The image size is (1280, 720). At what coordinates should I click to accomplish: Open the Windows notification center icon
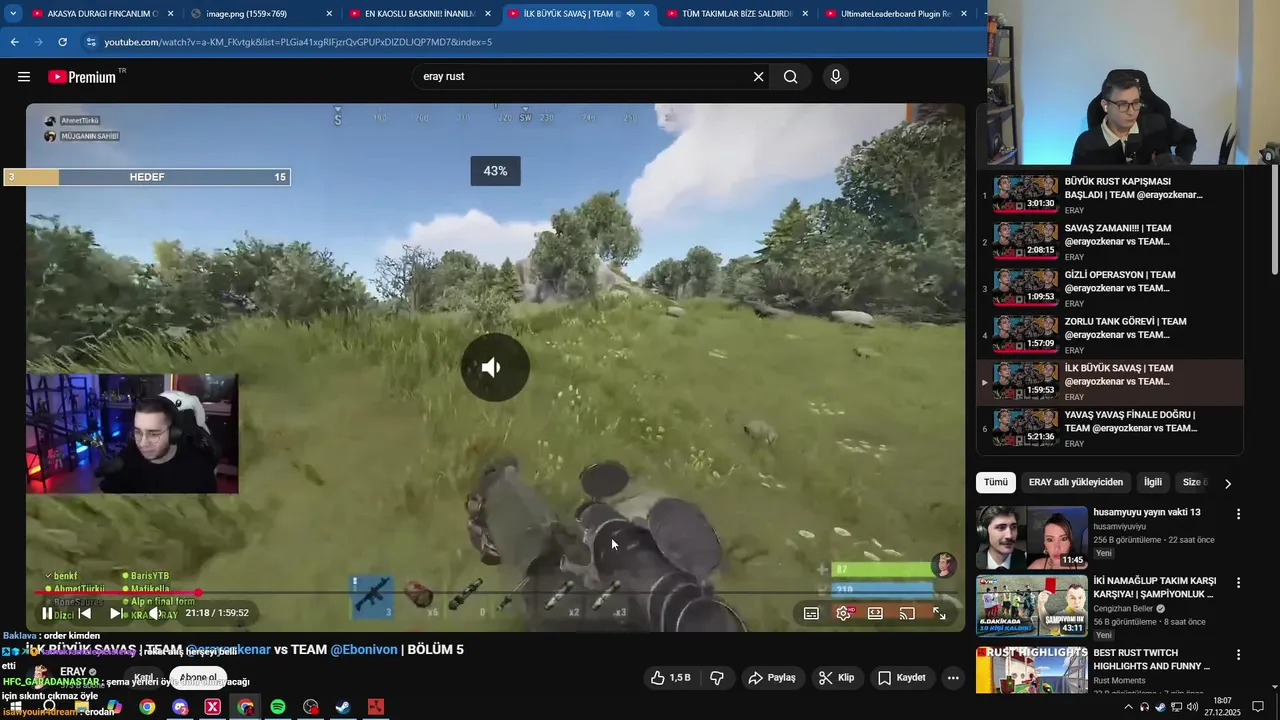pyautogui.click(x=1258, y=707)
